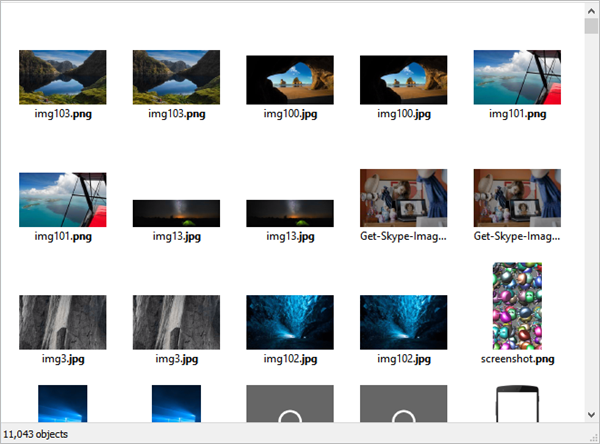Click 'img102.jpg' label under the left ice cave
The height and width of the screenshot is (444, 600).
[290, 359]
